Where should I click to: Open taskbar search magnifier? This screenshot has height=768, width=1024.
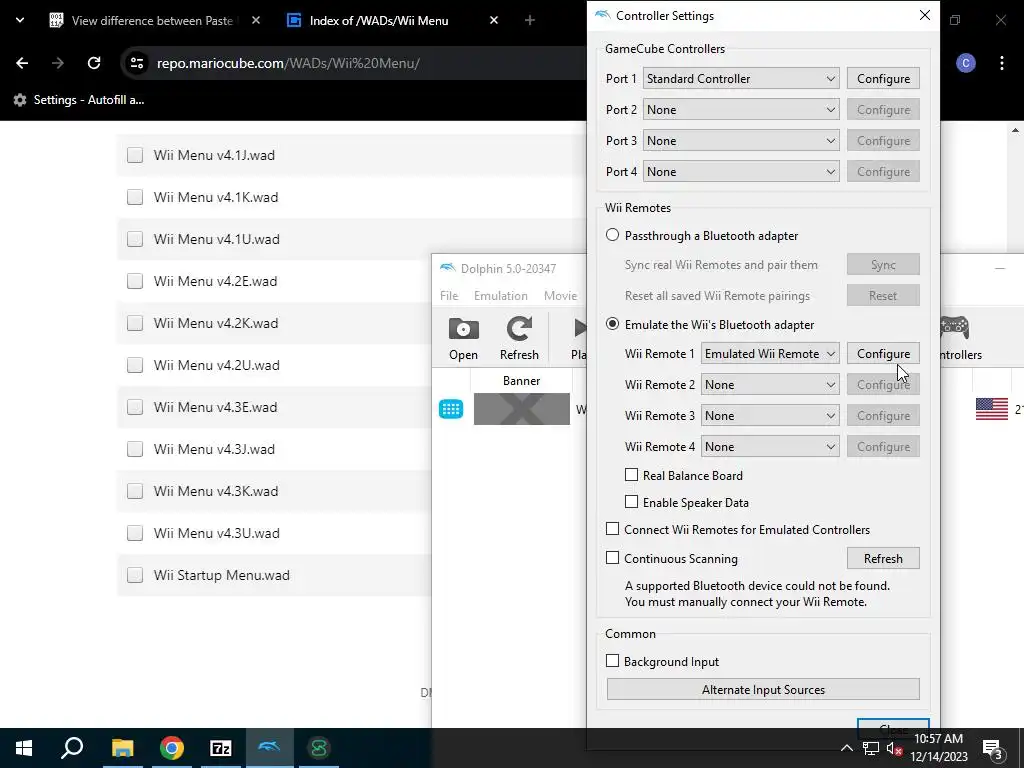point(72,748)
